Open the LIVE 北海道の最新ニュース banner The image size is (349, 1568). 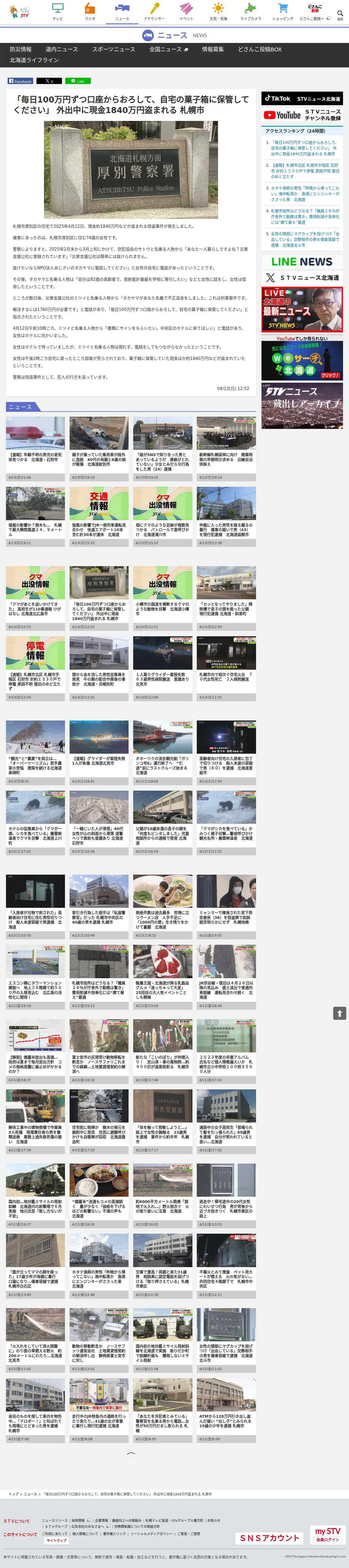point(302,310)
